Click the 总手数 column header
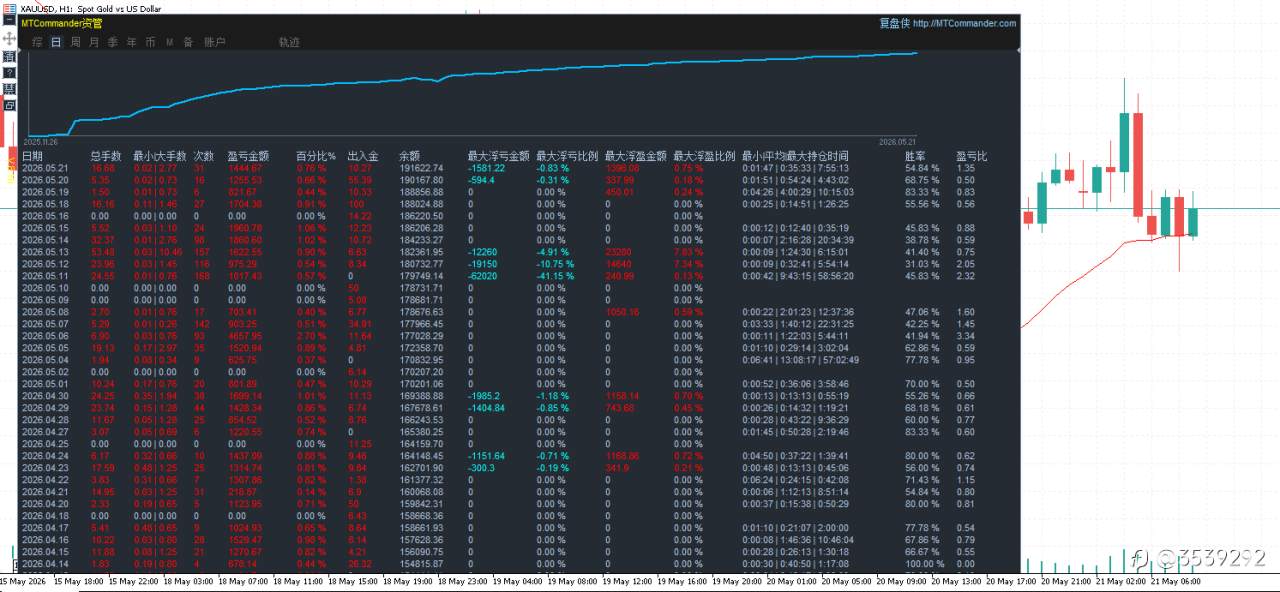1280x592 pixels. click(x=106, y=156)
